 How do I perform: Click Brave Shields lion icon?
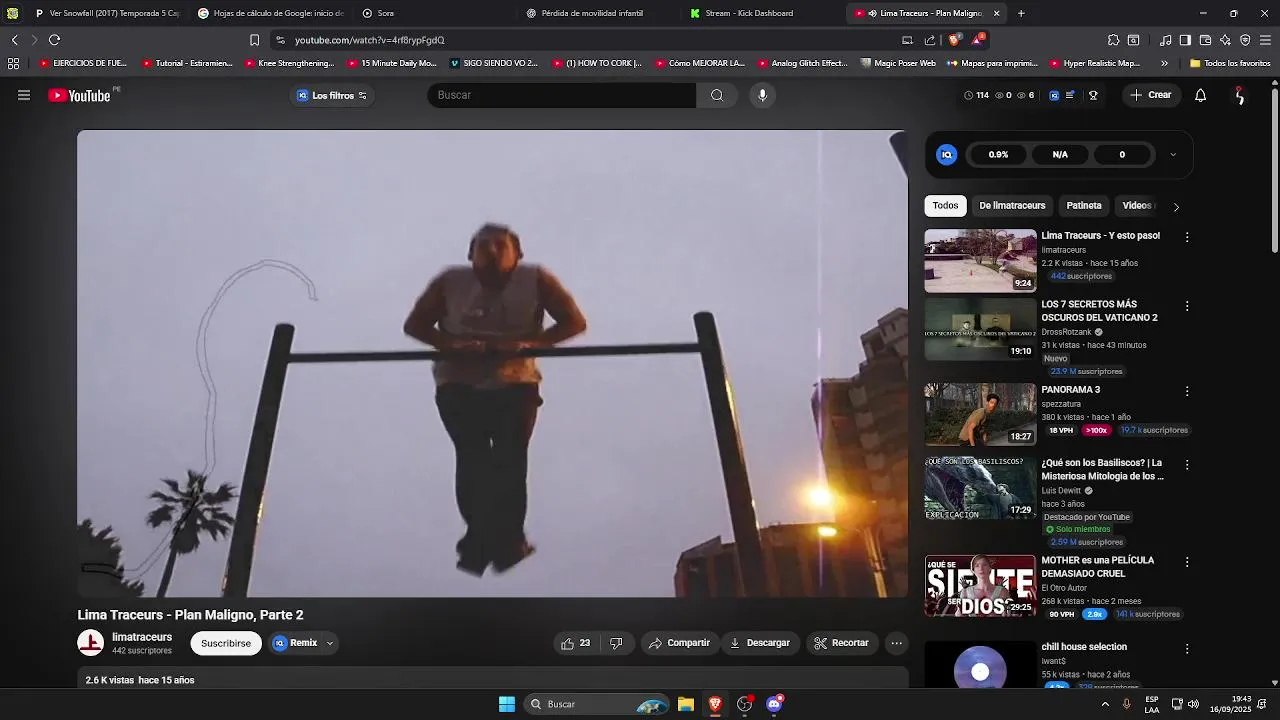click(x=954, y=40)
